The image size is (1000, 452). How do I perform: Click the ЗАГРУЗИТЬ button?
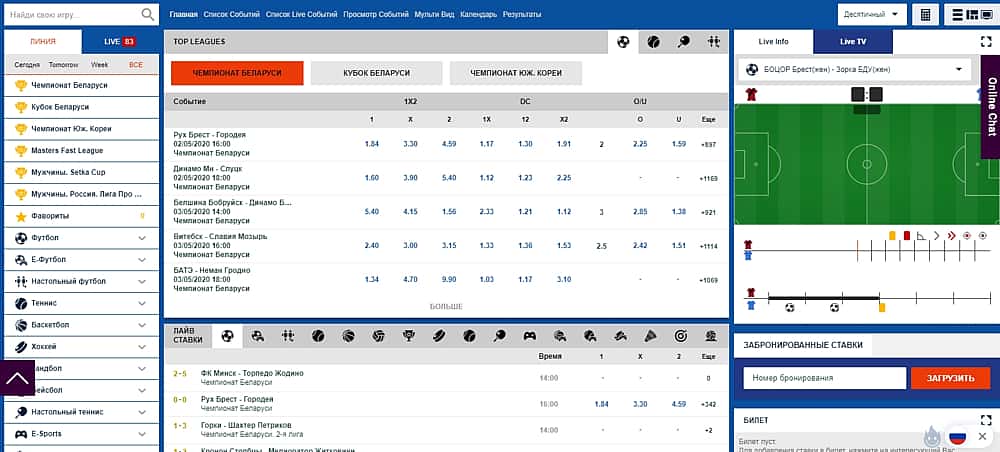point(950,378)
